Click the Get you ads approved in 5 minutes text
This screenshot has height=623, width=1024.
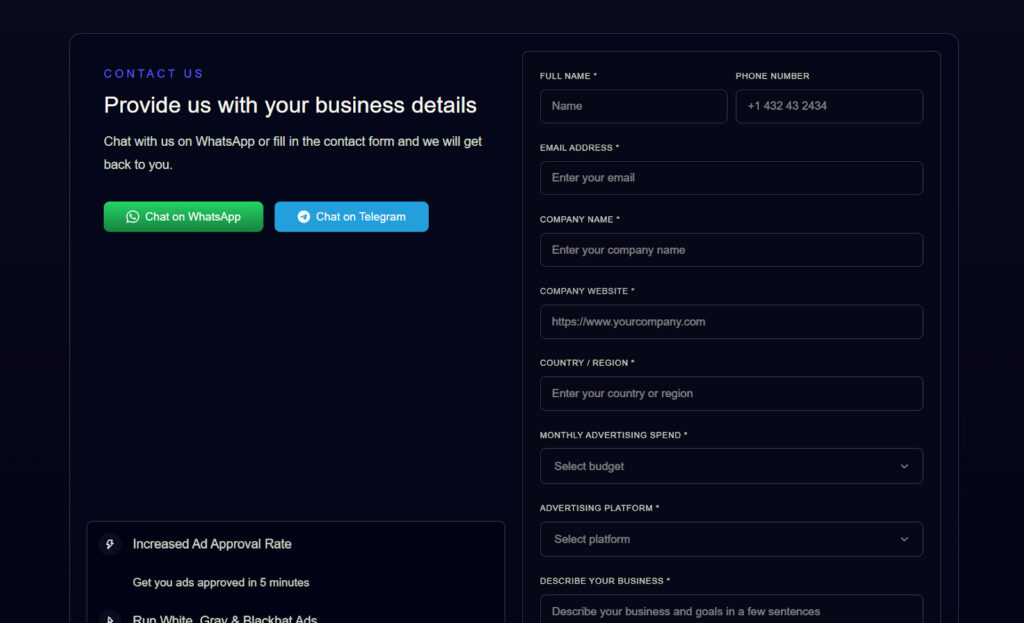[221, 583]
